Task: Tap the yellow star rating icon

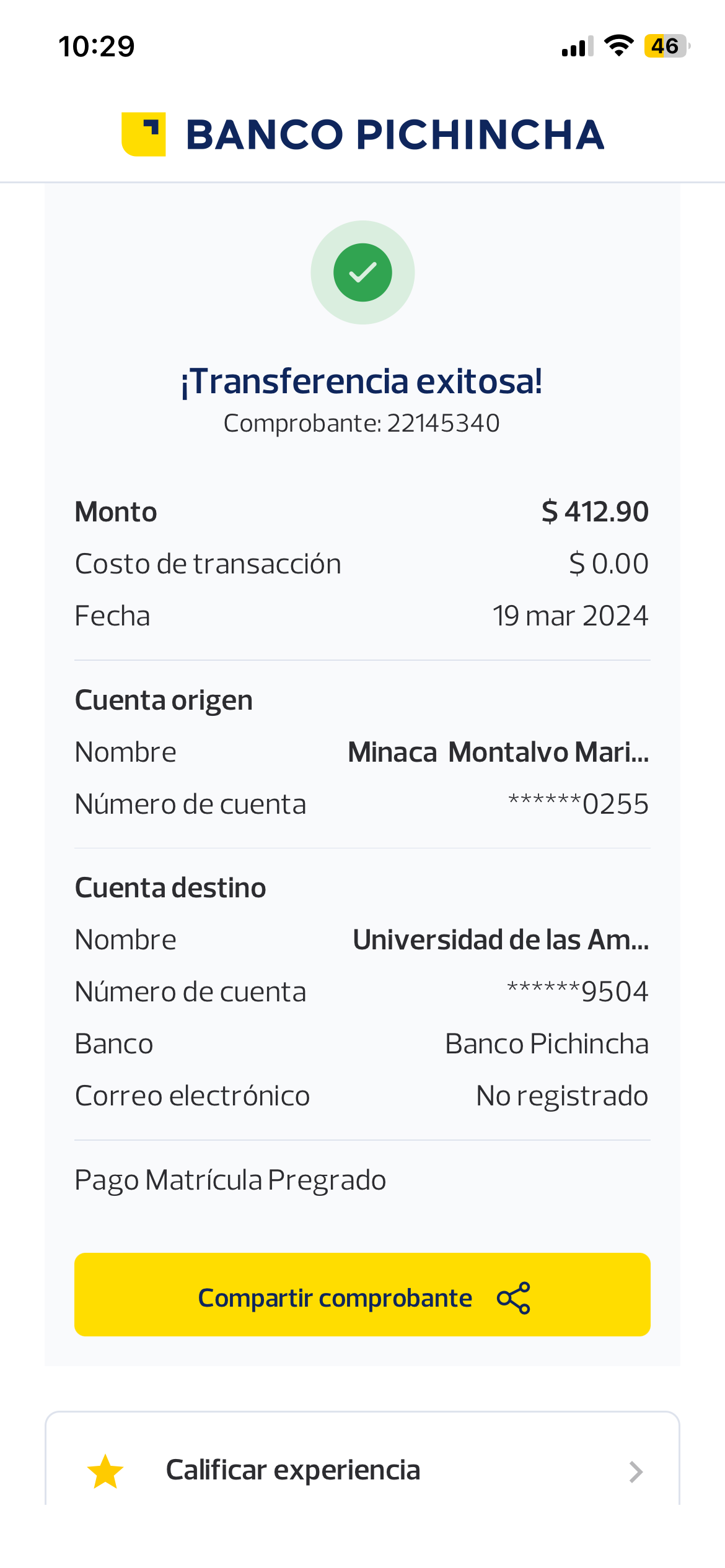Action: 105,1471
